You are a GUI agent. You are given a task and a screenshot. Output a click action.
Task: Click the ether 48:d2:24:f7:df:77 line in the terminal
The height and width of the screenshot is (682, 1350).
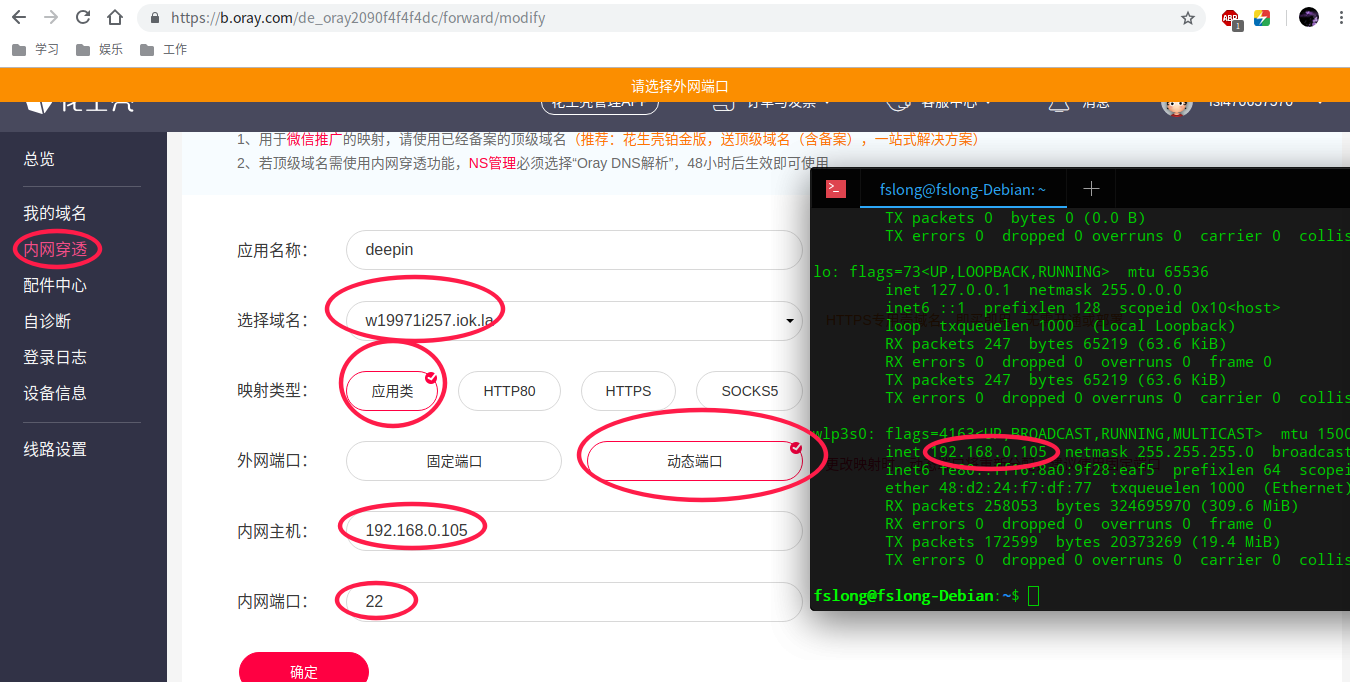[x=1117, y=488]
